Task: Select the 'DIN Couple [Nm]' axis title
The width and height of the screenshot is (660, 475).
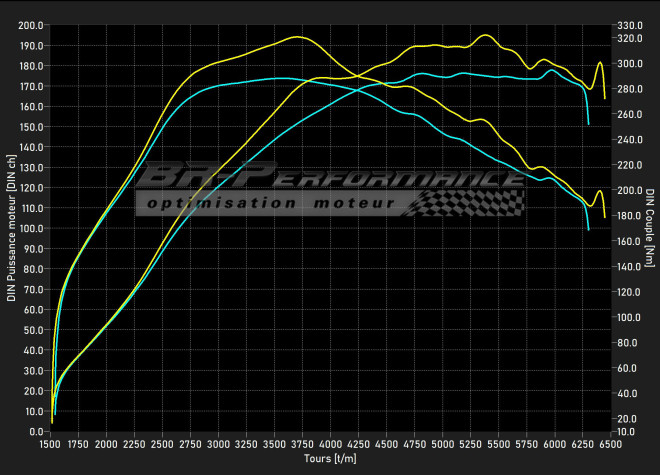Action: coord(649,226)
